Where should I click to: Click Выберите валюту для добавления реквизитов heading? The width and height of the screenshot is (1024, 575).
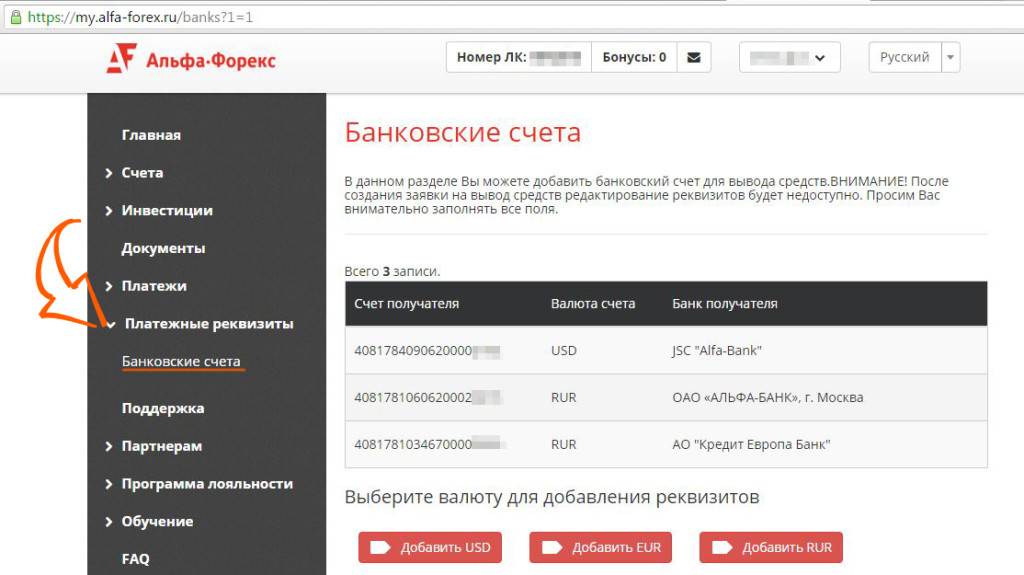coord(552,497)
